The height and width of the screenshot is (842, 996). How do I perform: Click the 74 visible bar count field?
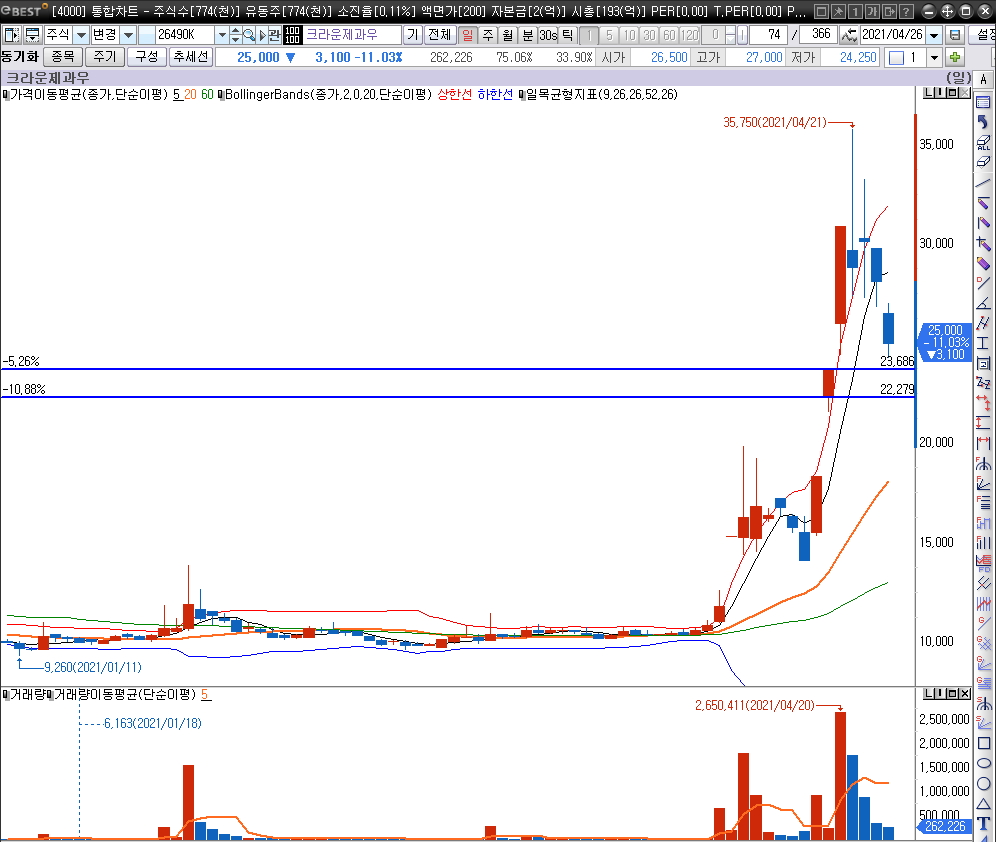tap(768, 35)
